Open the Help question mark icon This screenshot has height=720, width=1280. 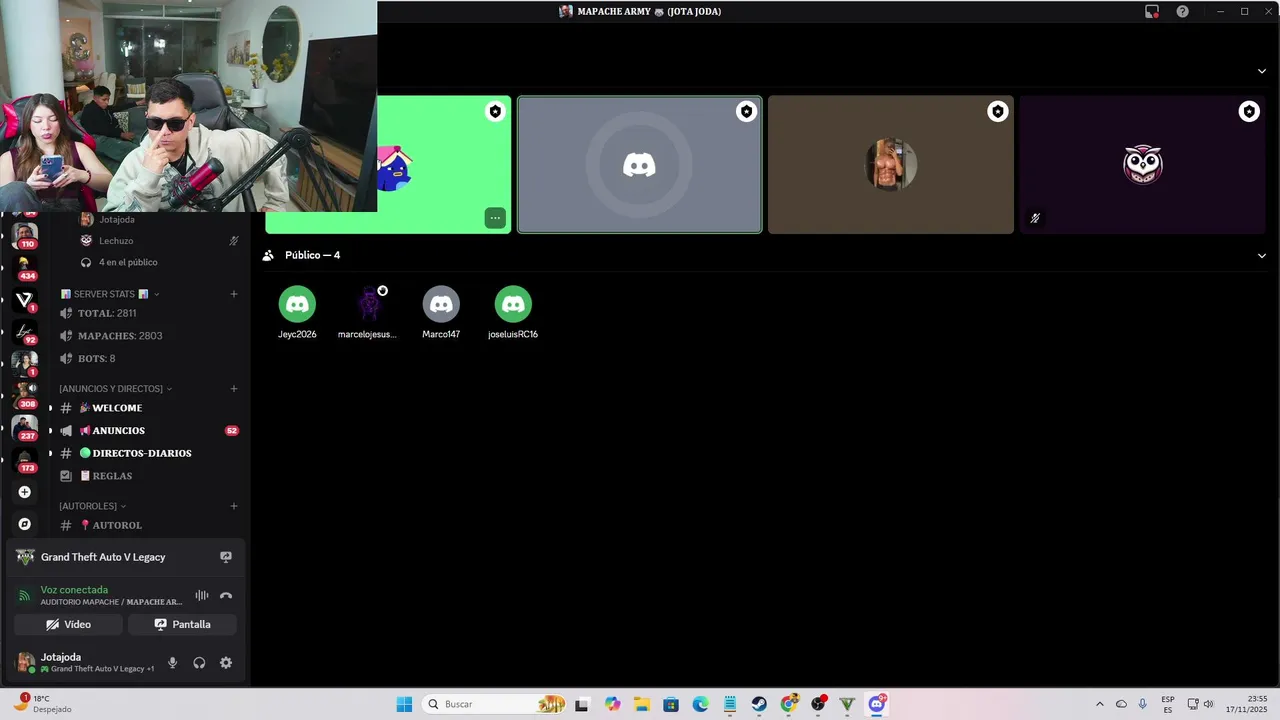click(x=1183, y=11)
